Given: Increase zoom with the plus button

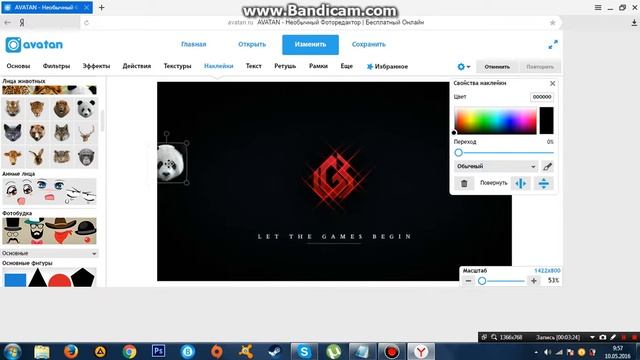Looking at the screenshot, I should point(533,281).
